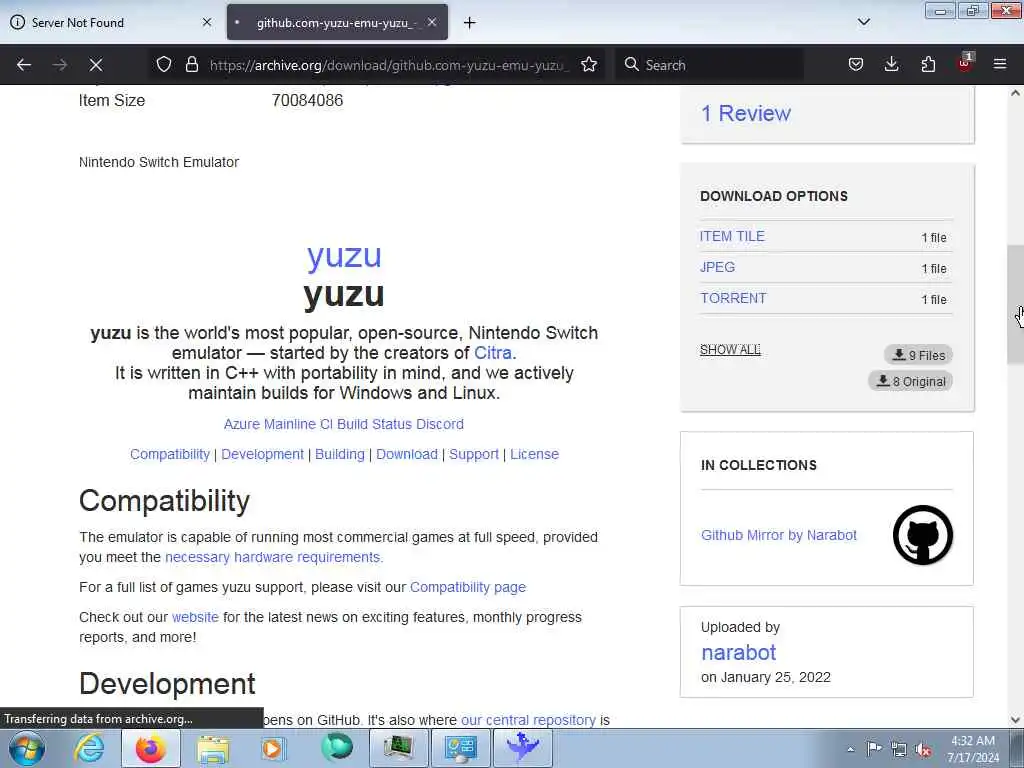Screen dimensions: 1024x768
Task: Jump to the Support anchor link
Action: tap(473, 454)
